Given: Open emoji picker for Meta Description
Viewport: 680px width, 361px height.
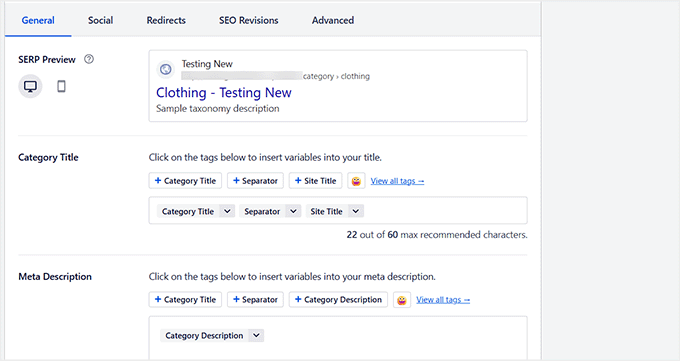Looking at the screenshot, I should [x=402, y=300].
